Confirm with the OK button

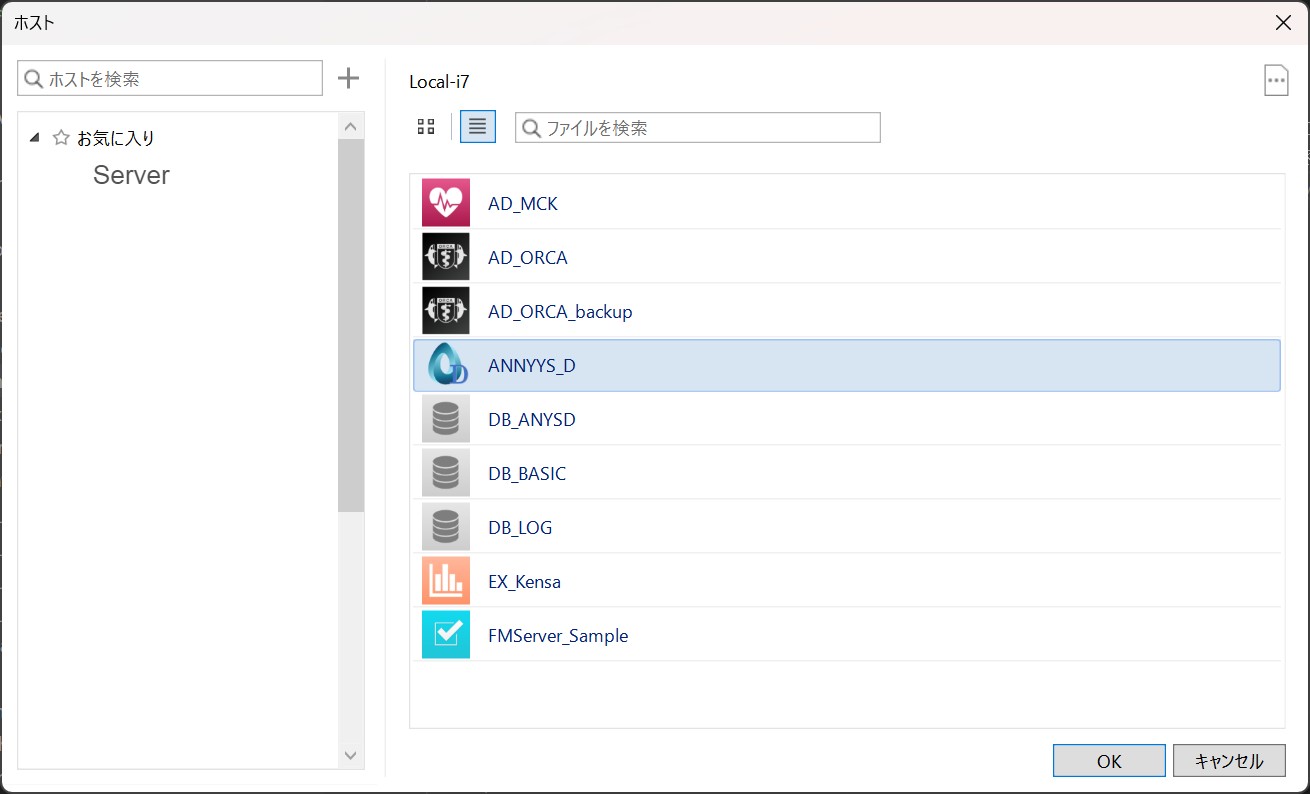[1109, 761]
